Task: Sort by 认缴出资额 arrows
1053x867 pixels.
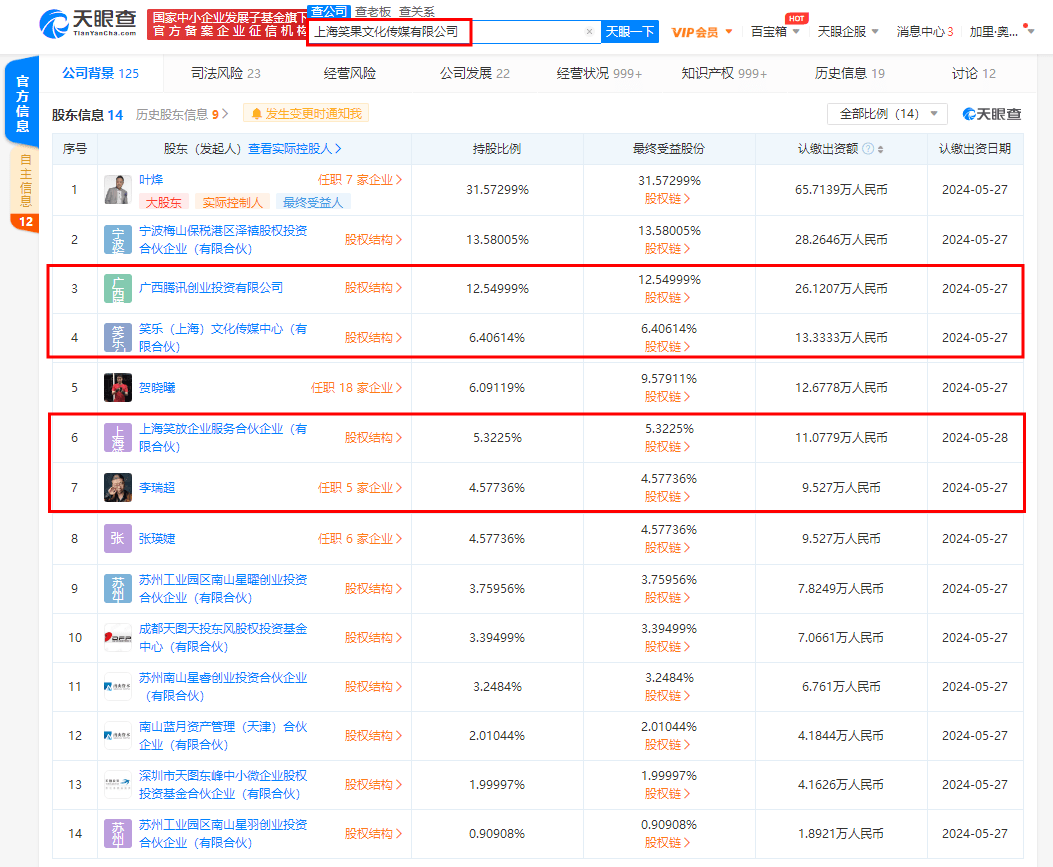Action: coord(880,149)
